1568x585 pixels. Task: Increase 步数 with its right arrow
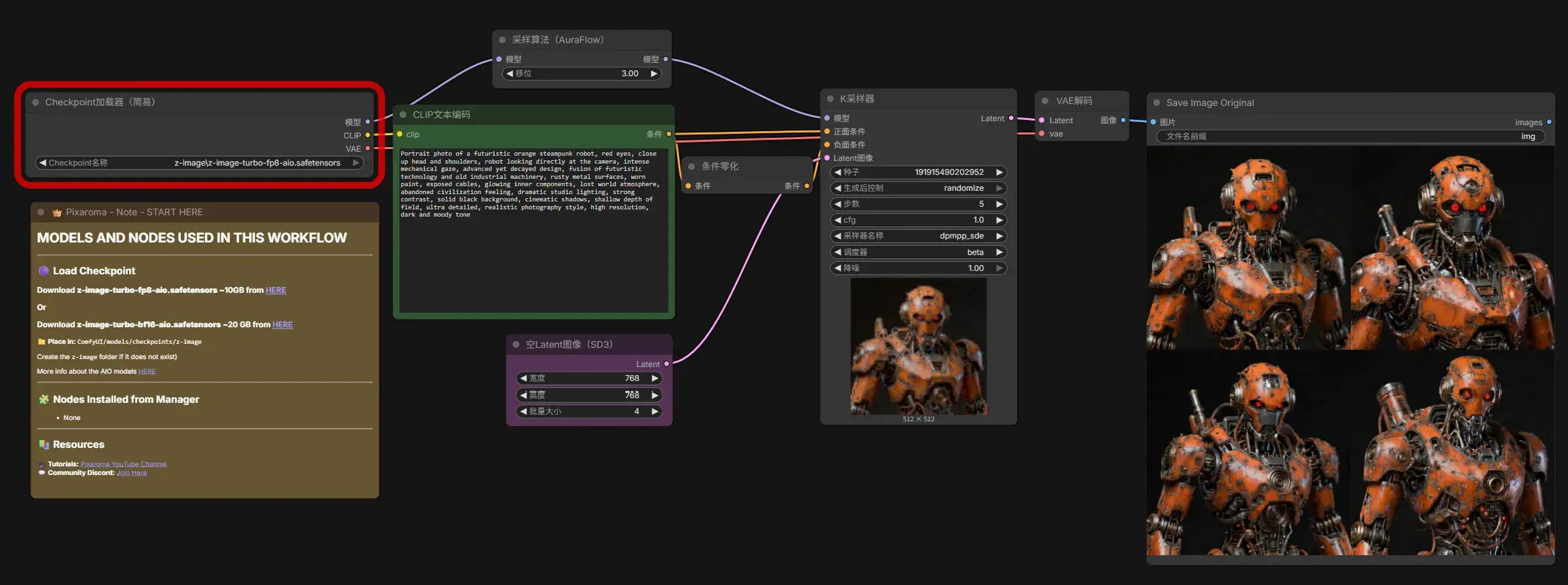pos(1000,204)
